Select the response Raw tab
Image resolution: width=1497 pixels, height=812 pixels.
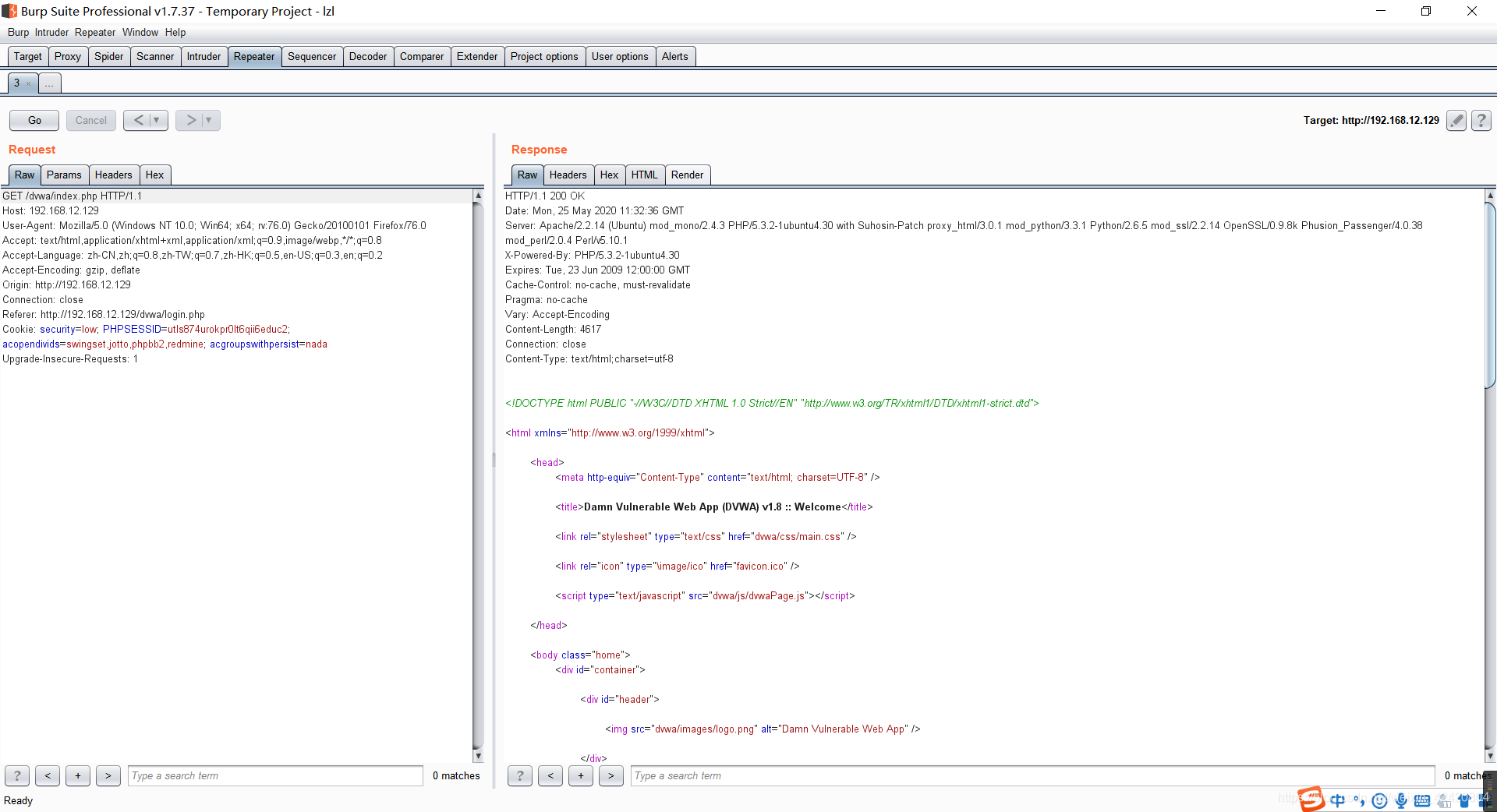pos(527,175)
